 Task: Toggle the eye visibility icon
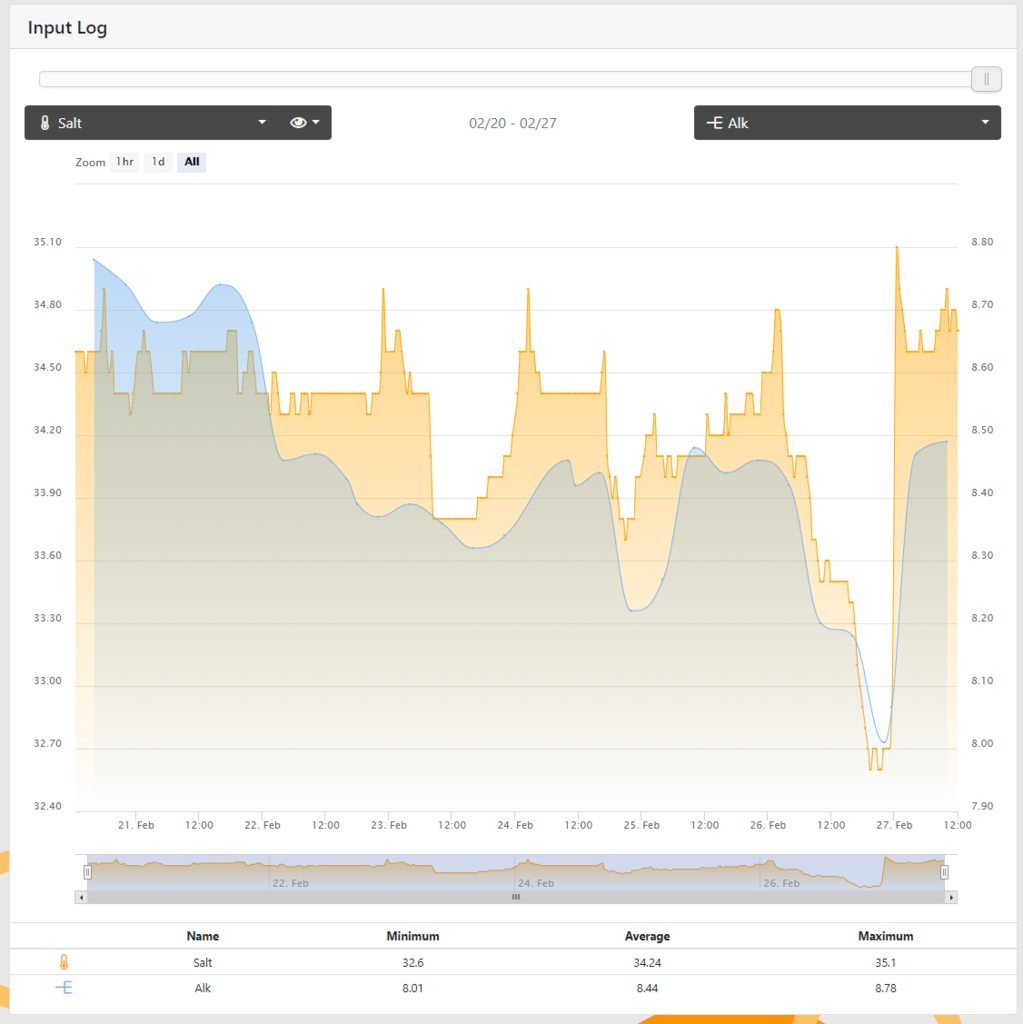coord(298,123)
